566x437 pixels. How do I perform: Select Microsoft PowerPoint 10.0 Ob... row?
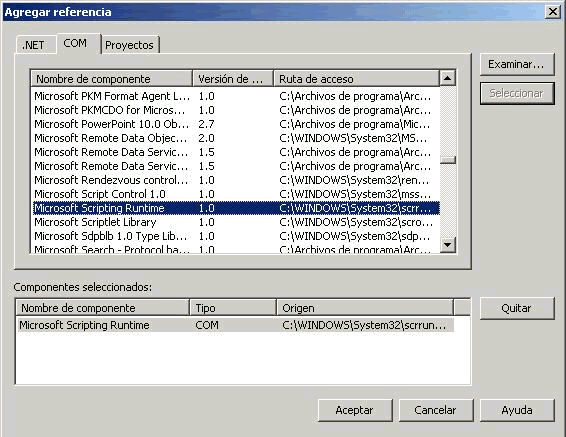tap(236, 124)
